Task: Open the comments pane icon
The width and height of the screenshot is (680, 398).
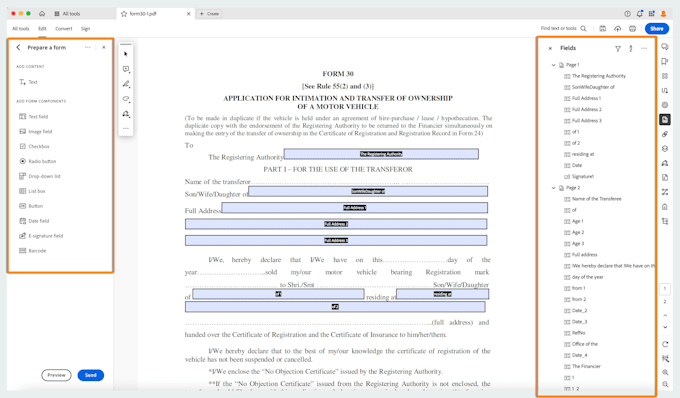Action: click(x=664, y=47)
